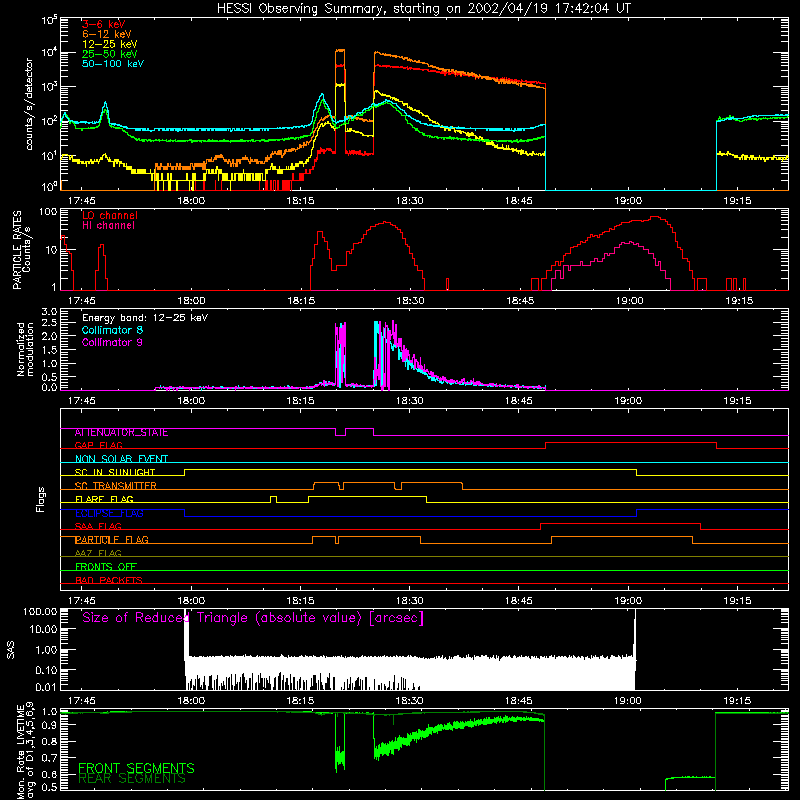Select the SAS axis label
This screenshot has height=800, width=800.
pos(11,650)
